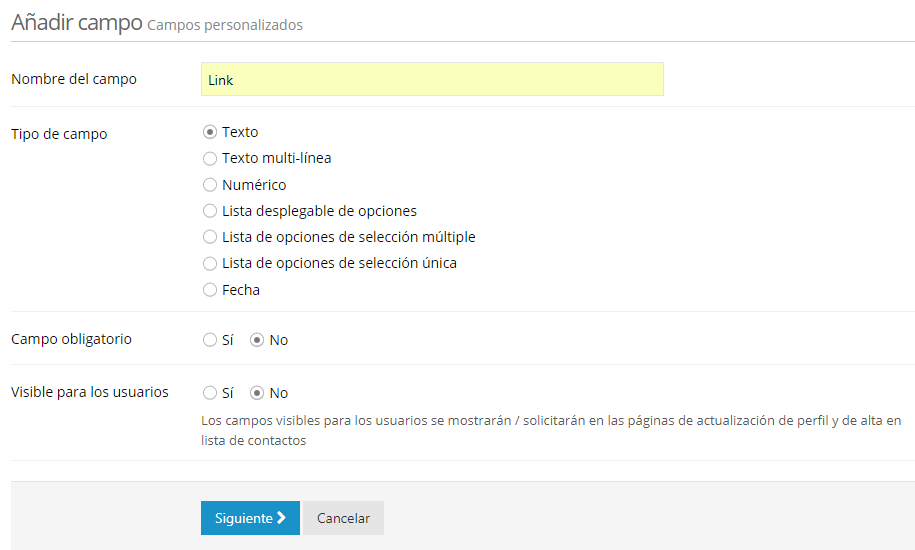Select the Texto field type
The width and height of the screenshot is (915, 550).
point(210,132)
